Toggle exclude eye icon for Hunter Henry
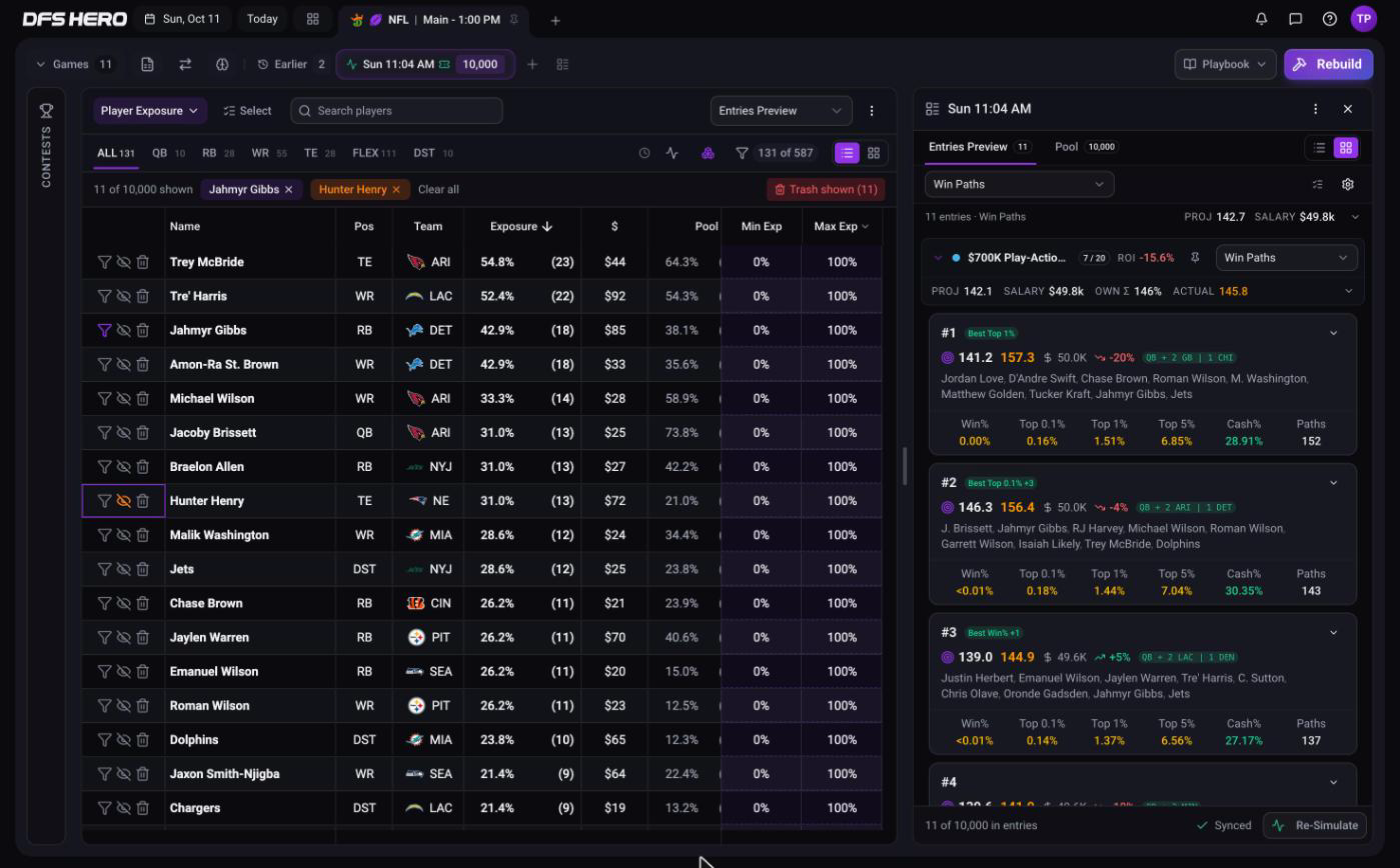1400x868 pixels. [x=124, y=501]
